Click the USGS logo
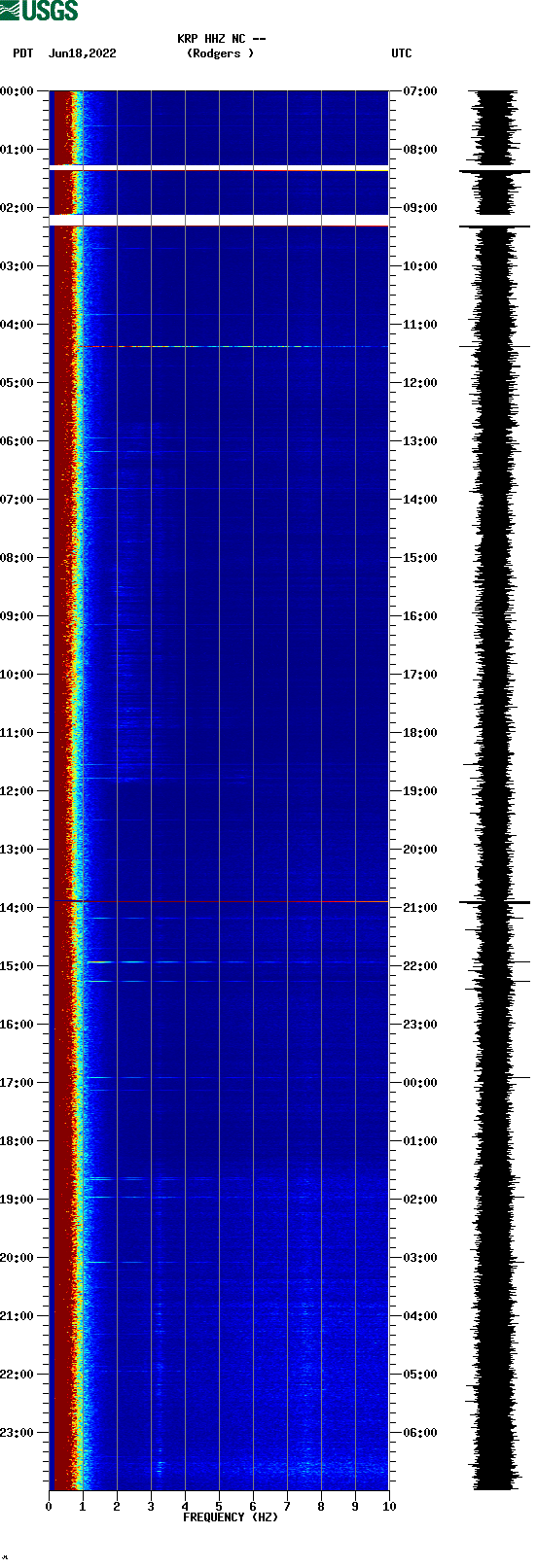 39,11
